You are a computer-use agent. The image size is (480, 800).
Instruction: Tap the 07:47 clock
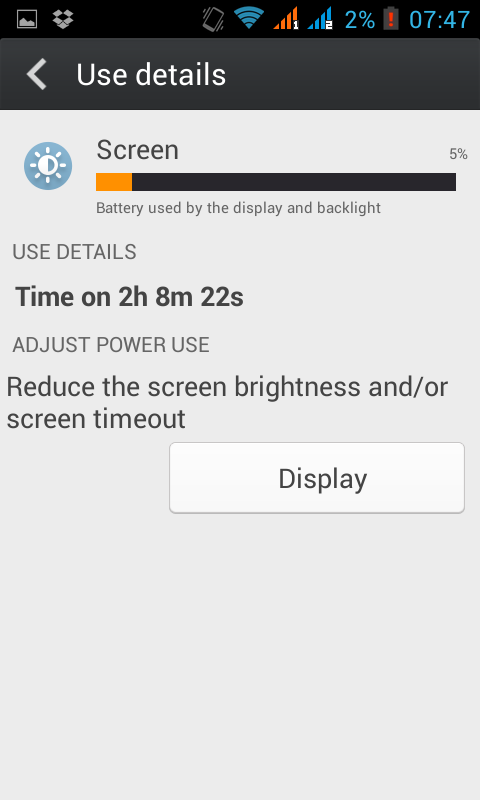(439, 20)
